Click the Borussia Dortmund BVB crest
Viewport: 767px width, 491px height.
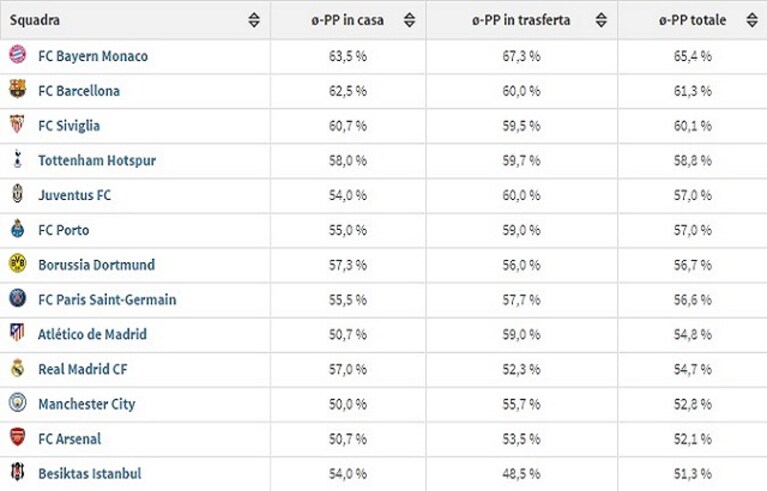(x=18, y=263)
